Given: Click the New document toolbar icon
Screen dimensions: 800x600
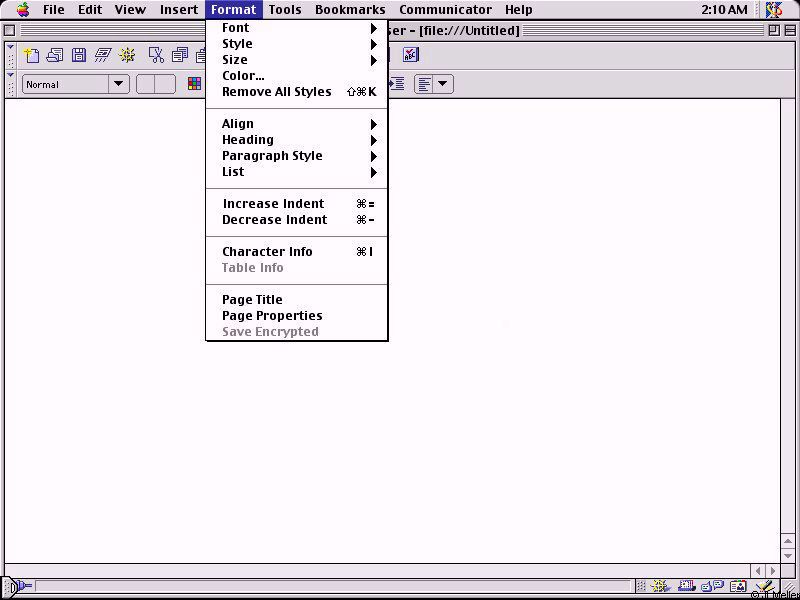Looking at the screenshot, I should (31, 55).
